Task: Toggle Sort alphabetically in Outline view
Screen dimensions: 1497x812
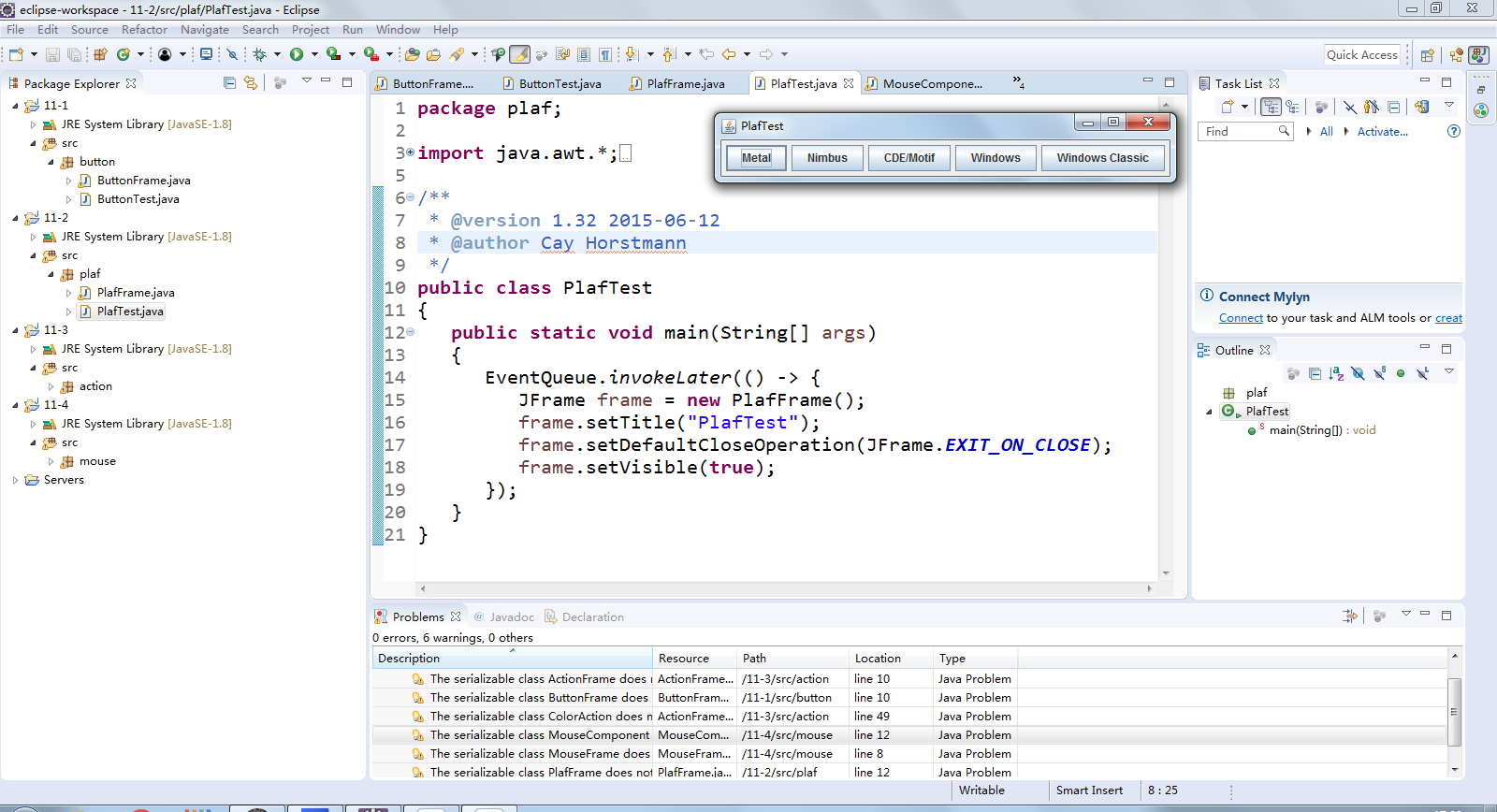Action: [1336, 373]
